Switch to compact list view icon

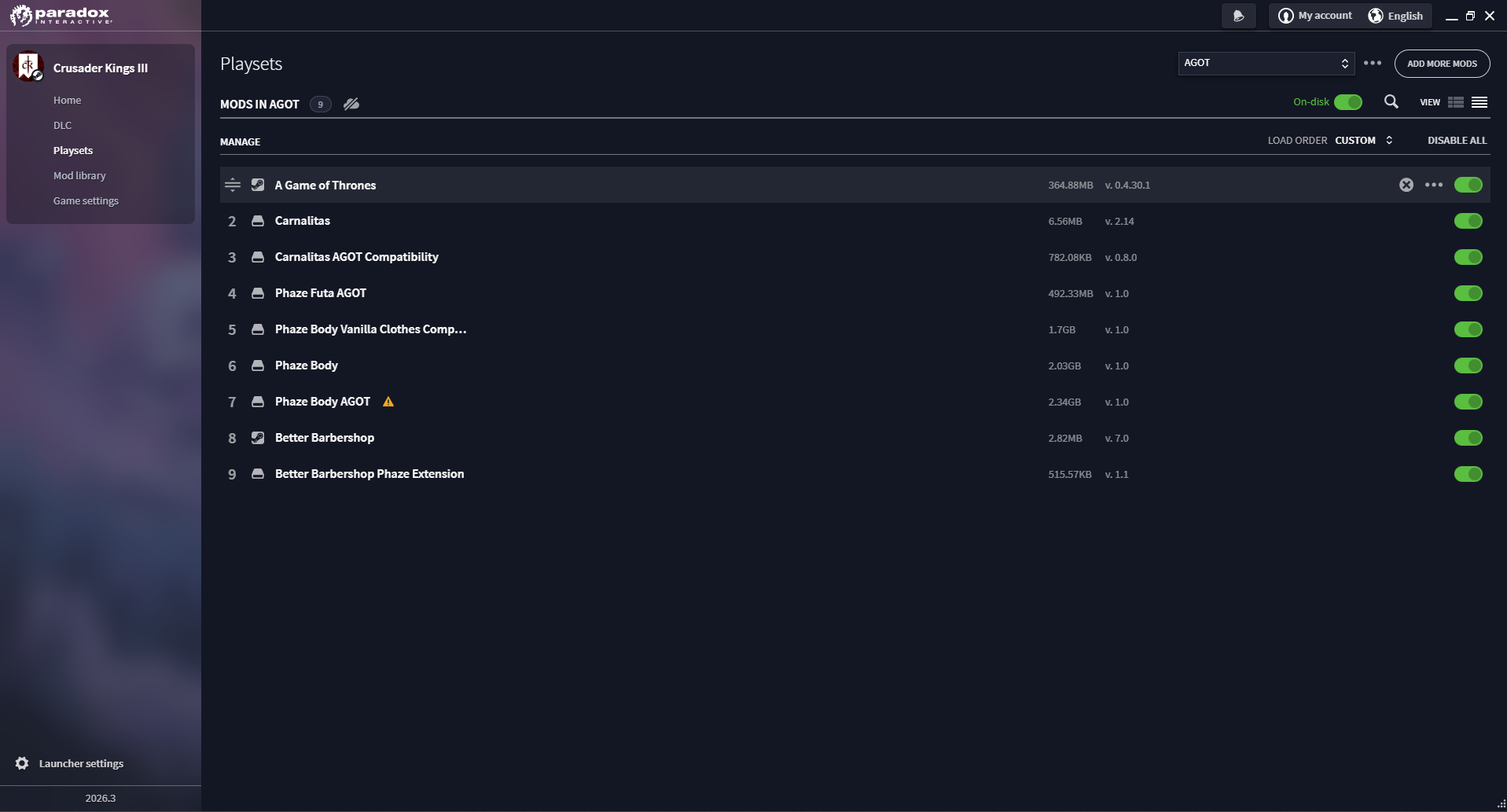coord(1479,102)
